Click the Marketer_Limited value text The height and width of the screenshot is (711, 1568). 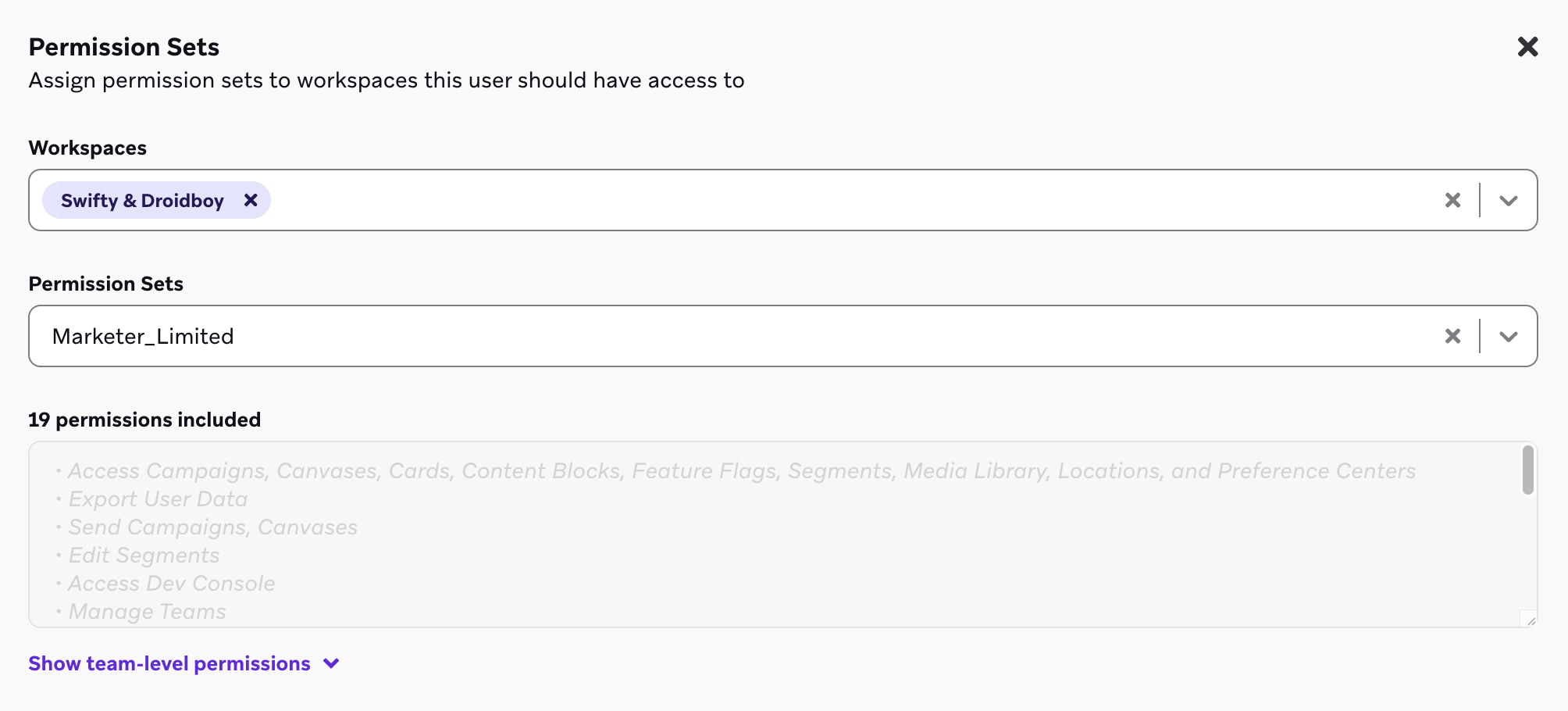coord(143,336)
